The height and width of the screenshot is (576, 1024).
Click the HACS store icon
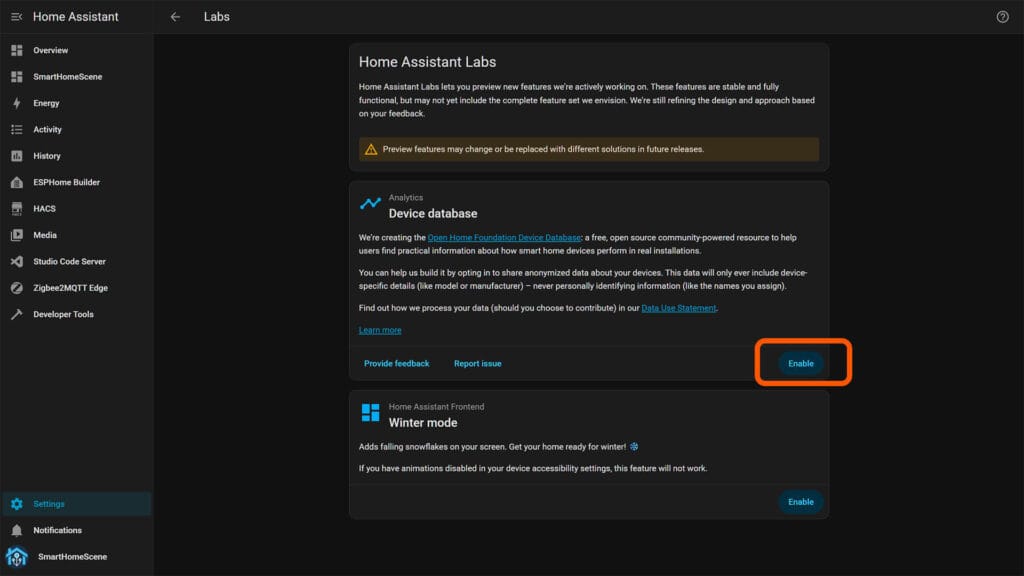17,209
